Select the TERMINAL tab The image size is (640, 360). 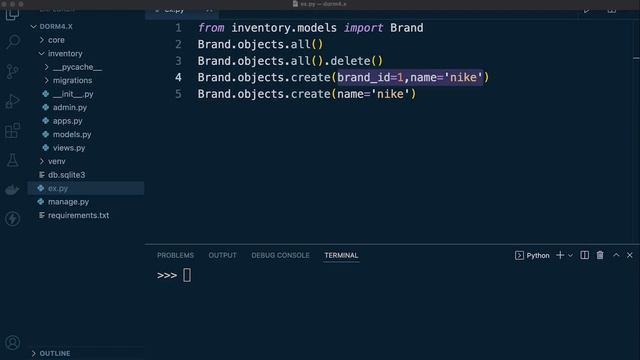point(341,256)
